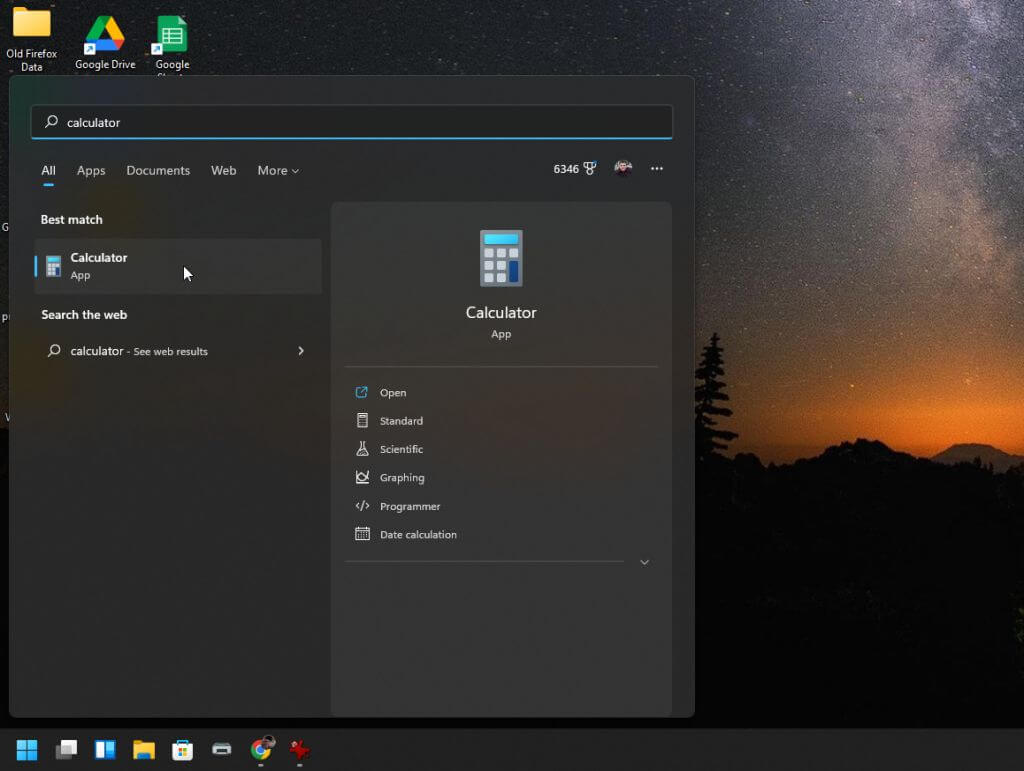Launch Calculator in Graphing mode

tap(402, 478)
